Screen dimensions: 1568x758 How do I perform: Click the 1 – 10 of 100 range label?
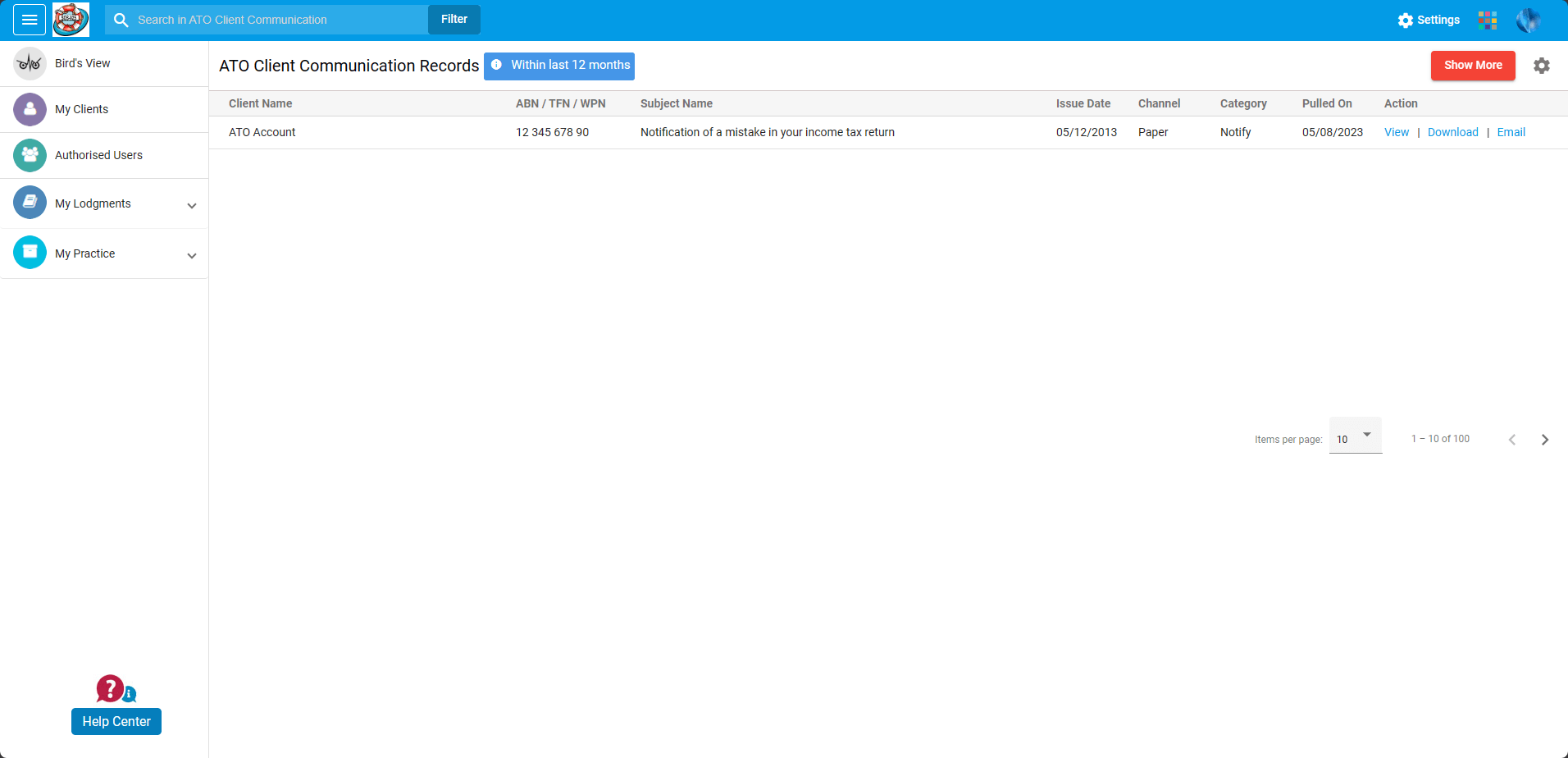[x=1440, y=439]
